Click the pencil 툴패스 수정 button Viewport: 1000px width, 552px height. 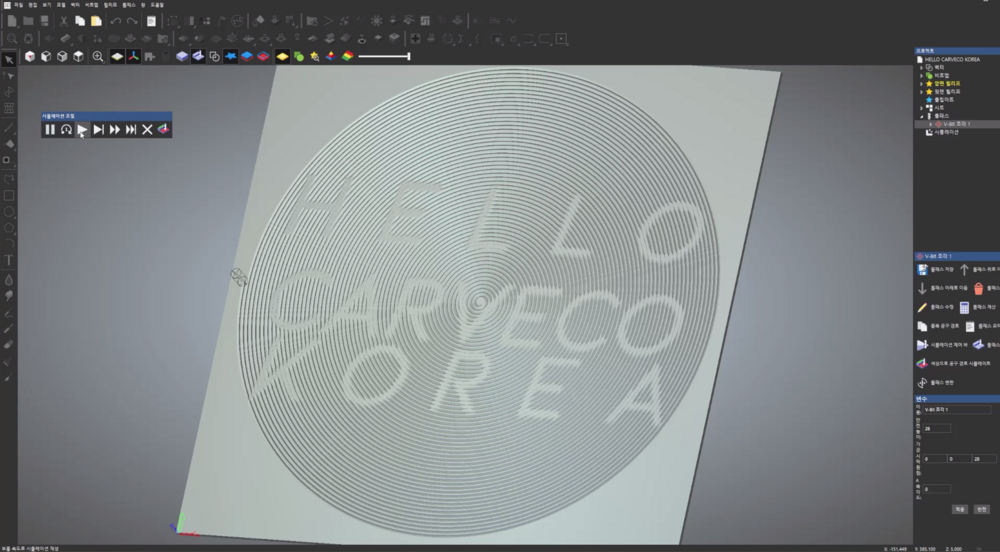coord(935,307)
